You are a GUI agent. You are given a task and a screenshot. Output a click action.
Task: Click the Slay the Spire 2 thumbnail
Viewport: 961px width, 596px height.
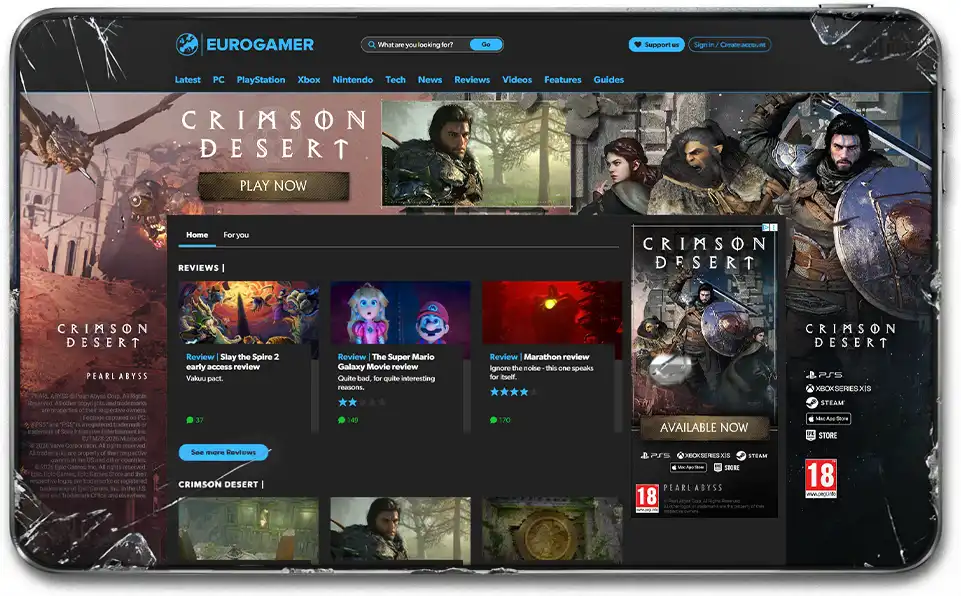pos(249,313)
